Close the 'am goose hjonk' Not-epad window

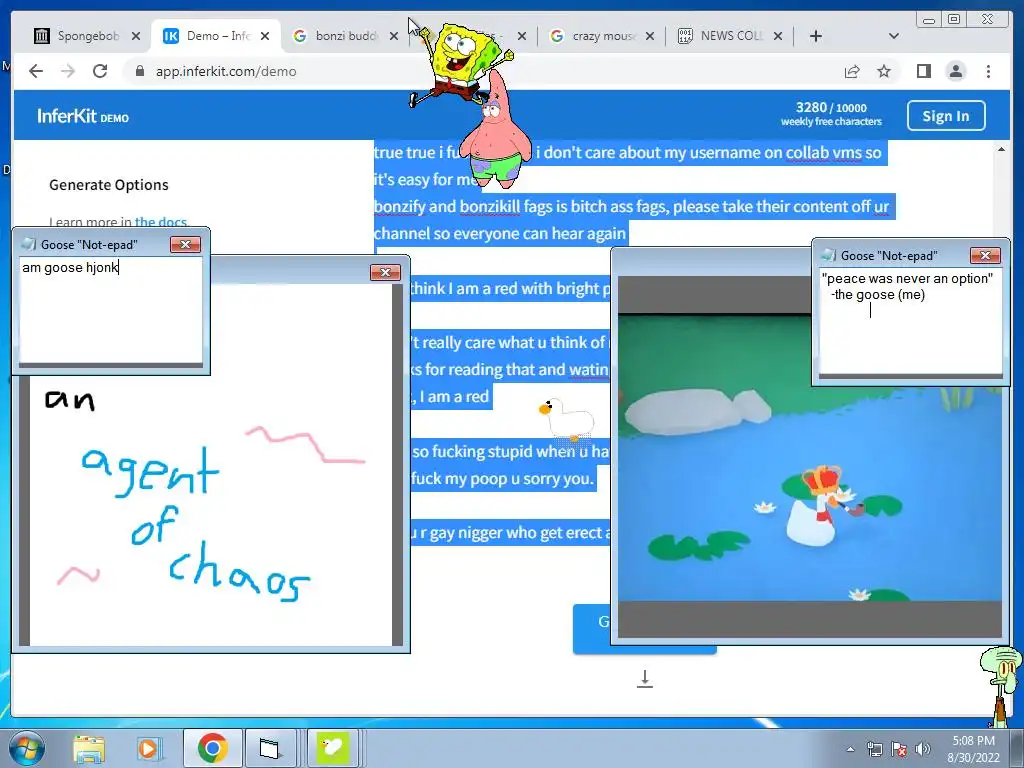185,244
